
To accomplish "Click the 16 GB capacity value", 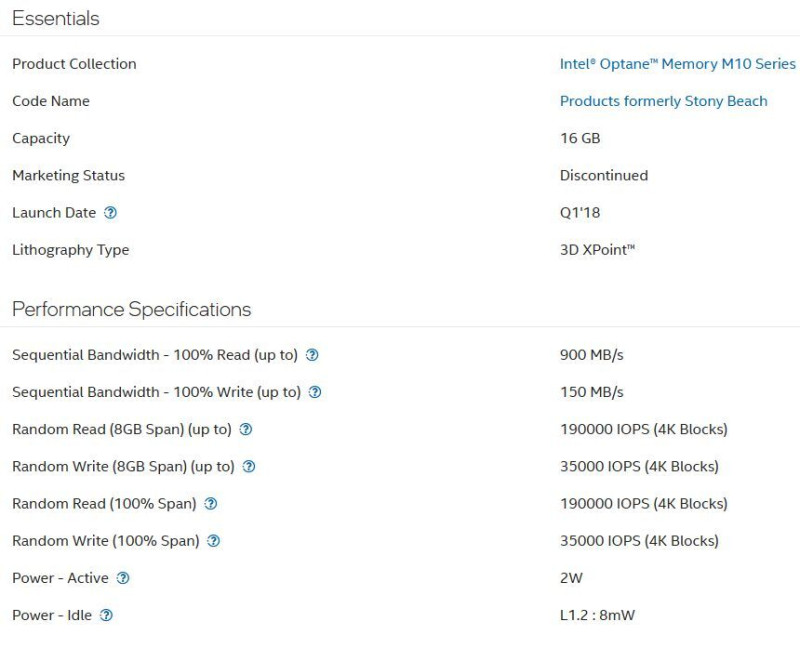I will pos(580,138).
